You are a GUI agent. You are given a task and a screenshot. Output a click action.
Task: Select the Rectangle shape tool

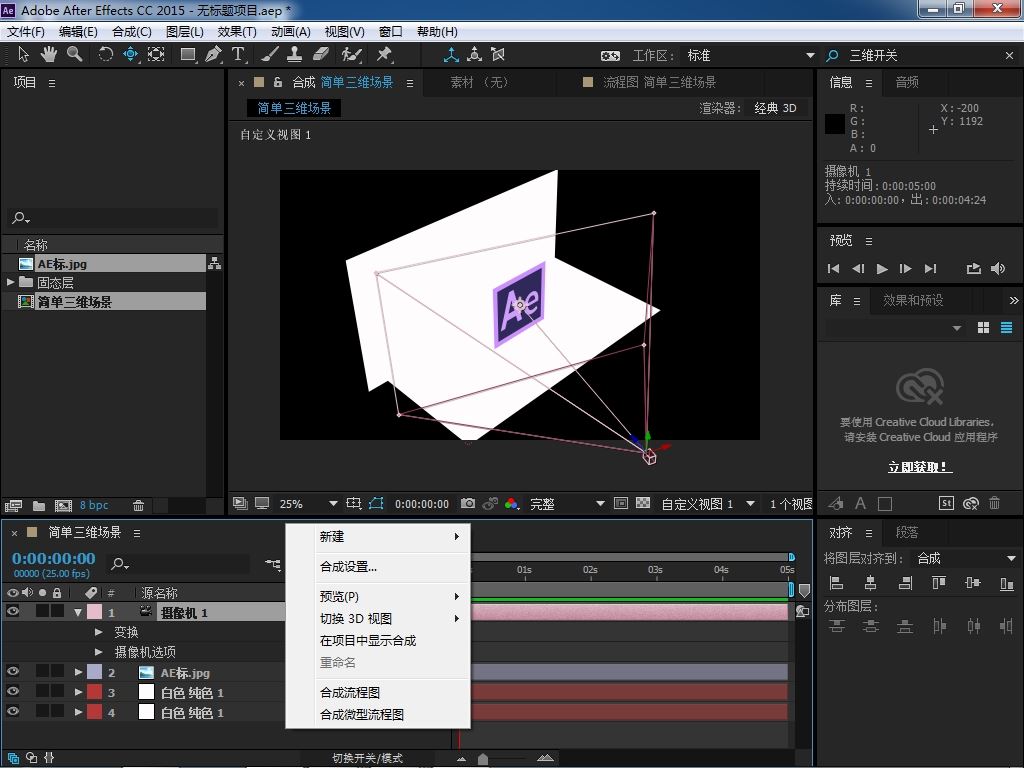point(188,54)
